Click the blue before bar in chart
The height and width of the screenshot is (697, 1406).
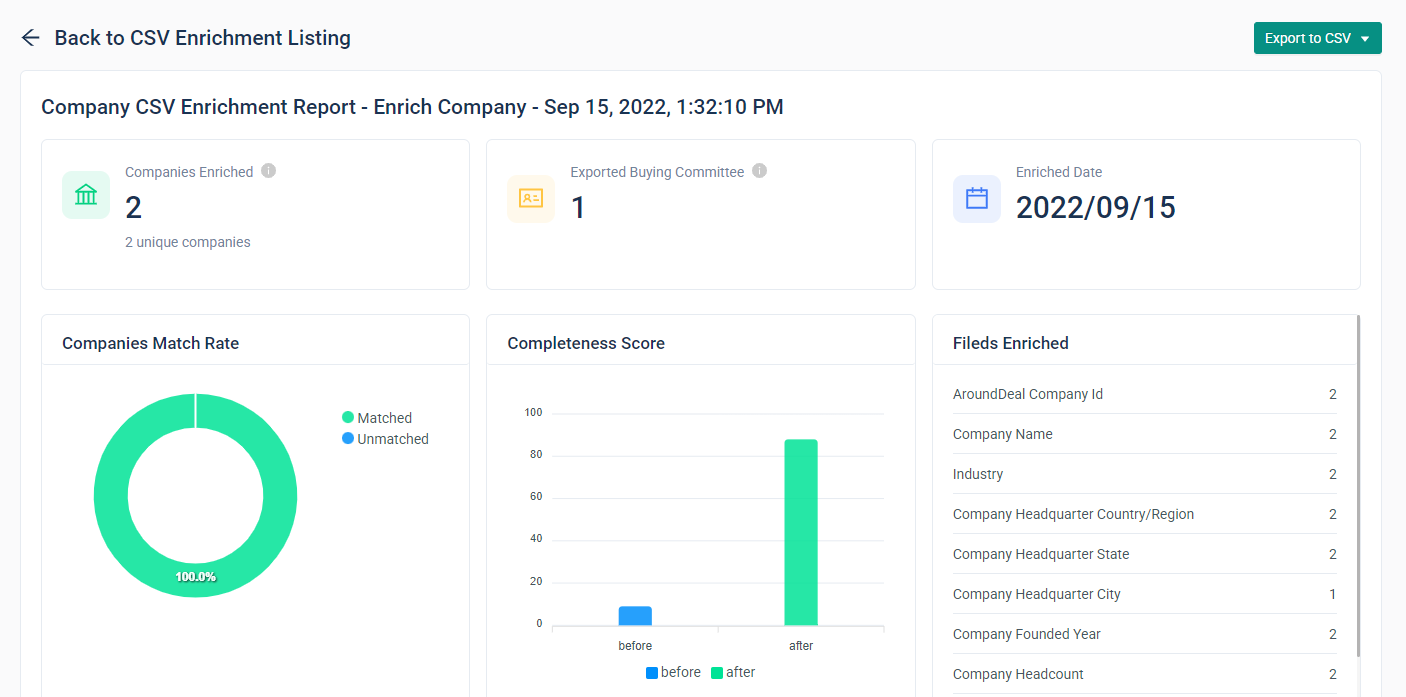click(x=635, y=616)
